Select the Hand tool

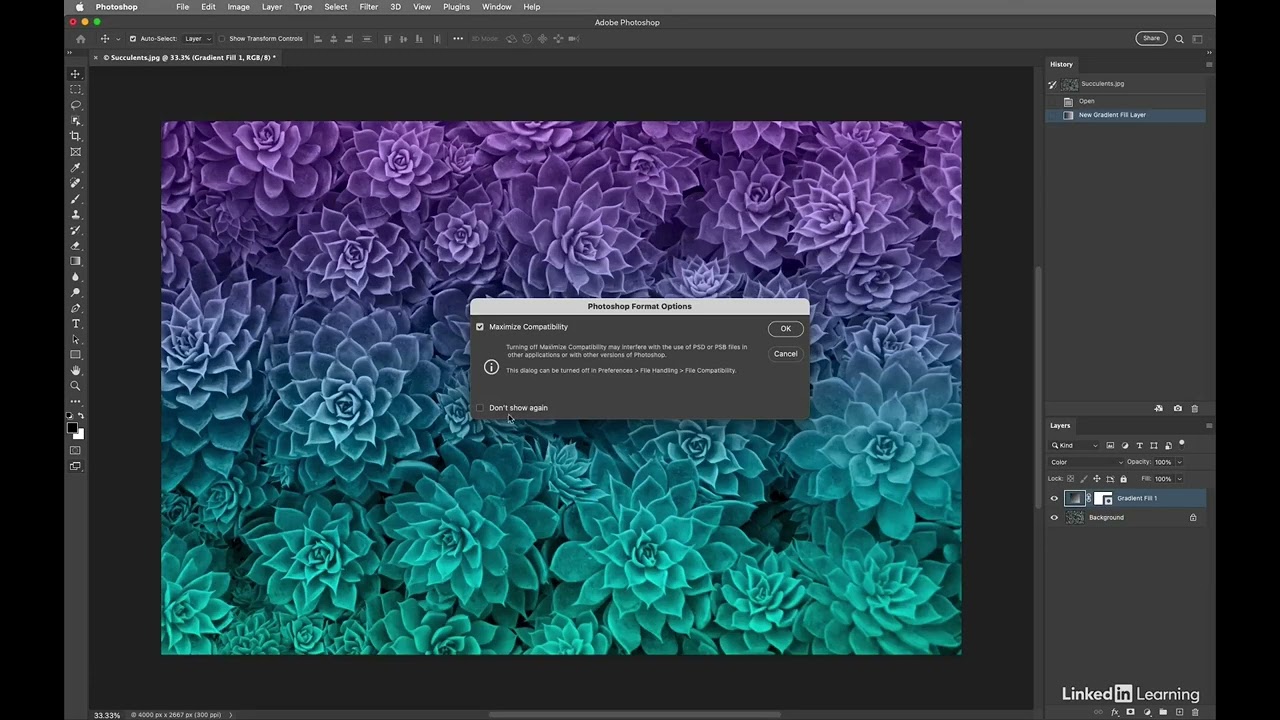75,370
